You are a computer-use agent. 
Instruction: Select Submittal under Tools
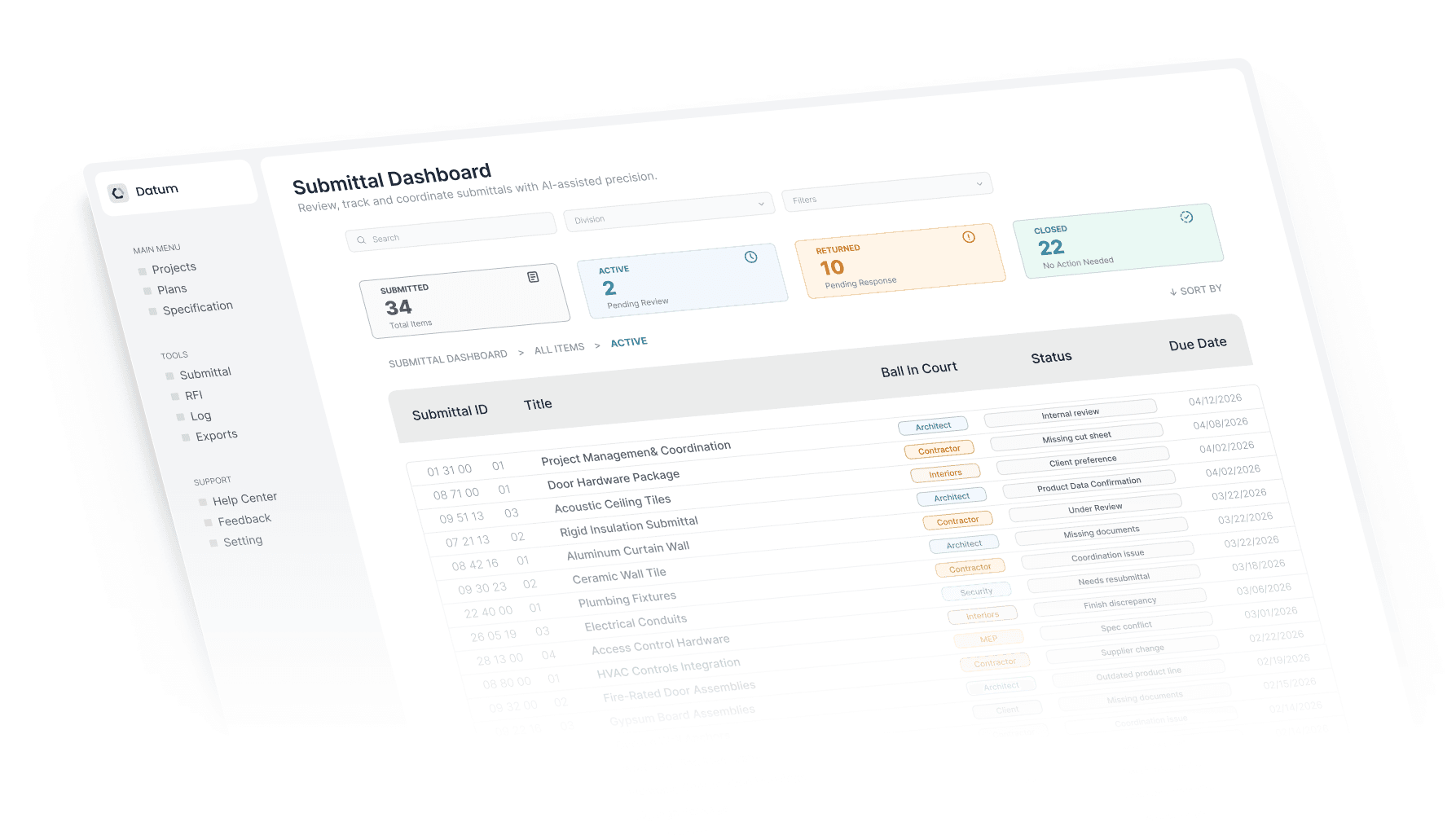[205, 373]
